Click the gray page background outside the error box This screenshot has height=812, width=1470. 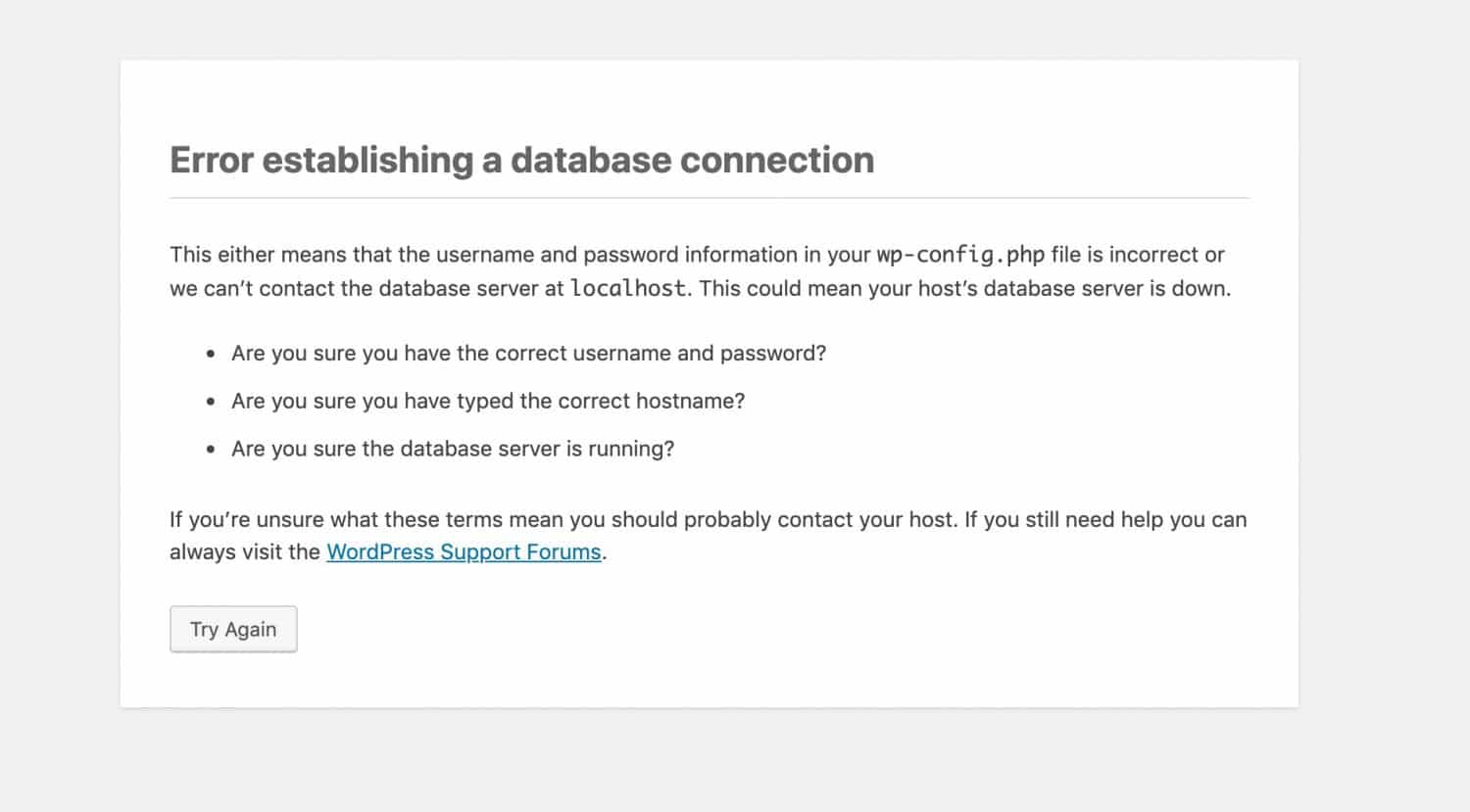(1382, 392)
